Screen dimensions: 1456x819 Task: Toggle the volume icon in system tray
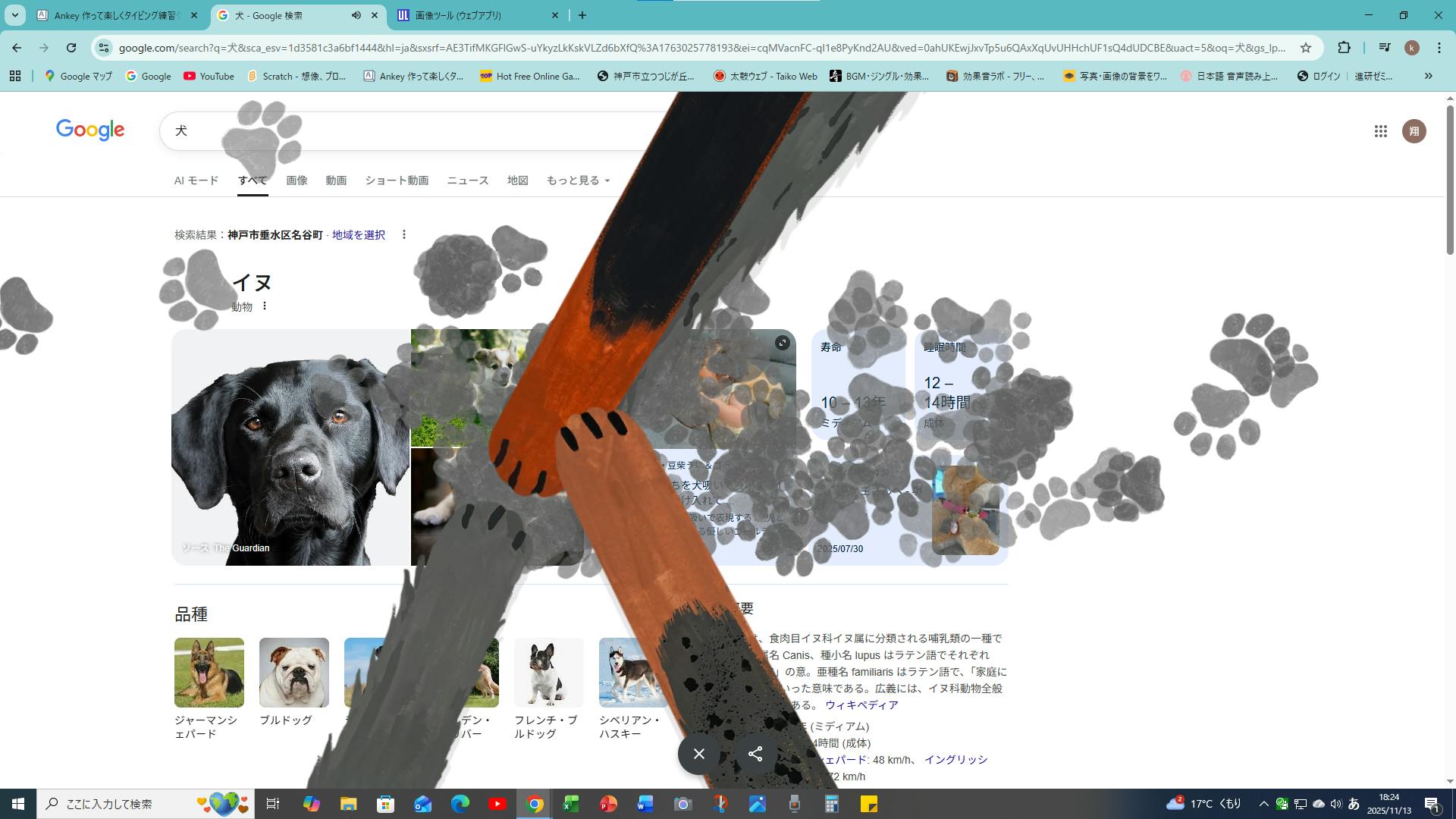(1335, 804)
